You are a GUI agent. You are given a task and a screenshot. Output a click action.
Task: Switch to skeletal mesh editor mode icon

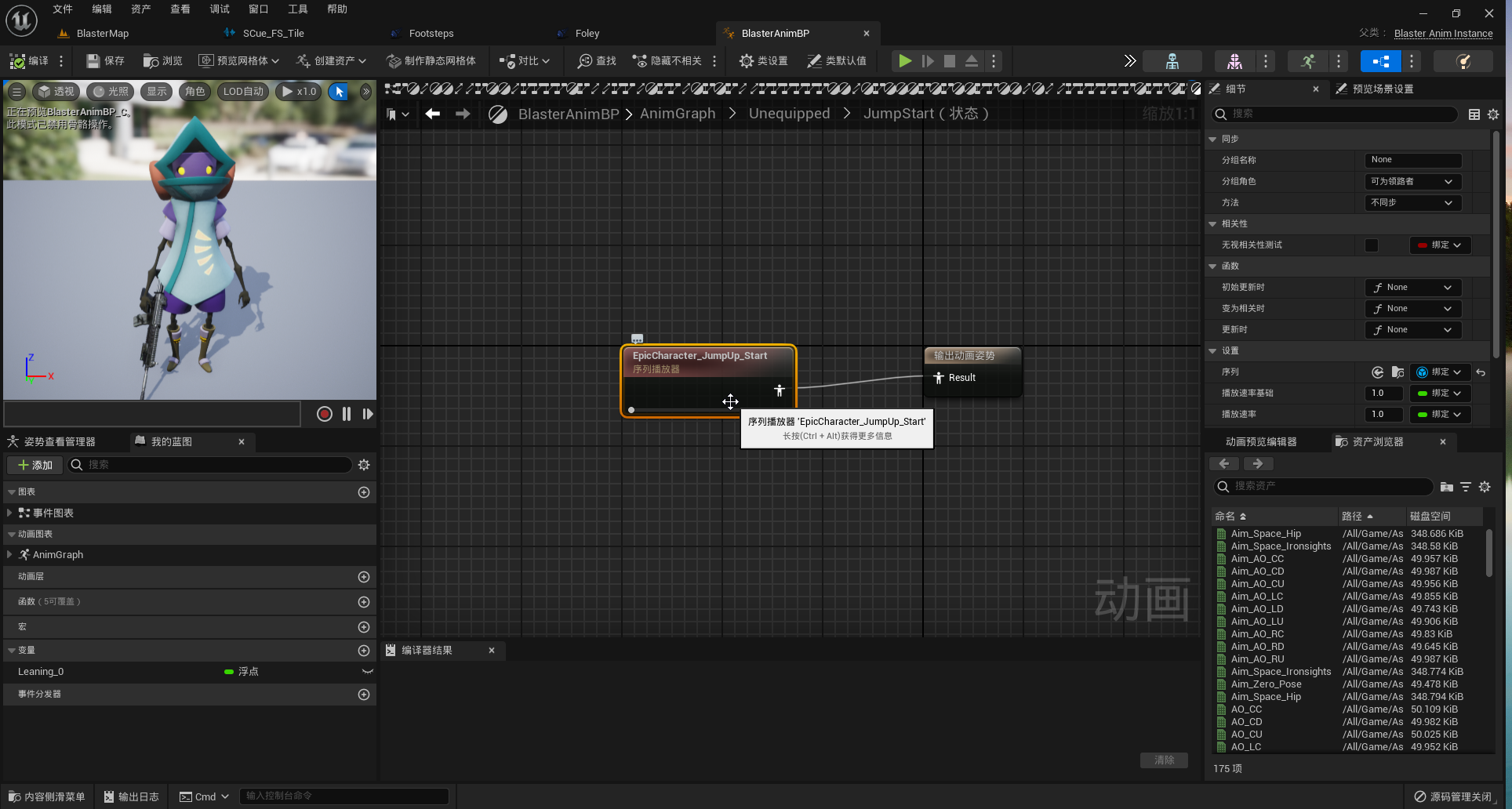1234,61
